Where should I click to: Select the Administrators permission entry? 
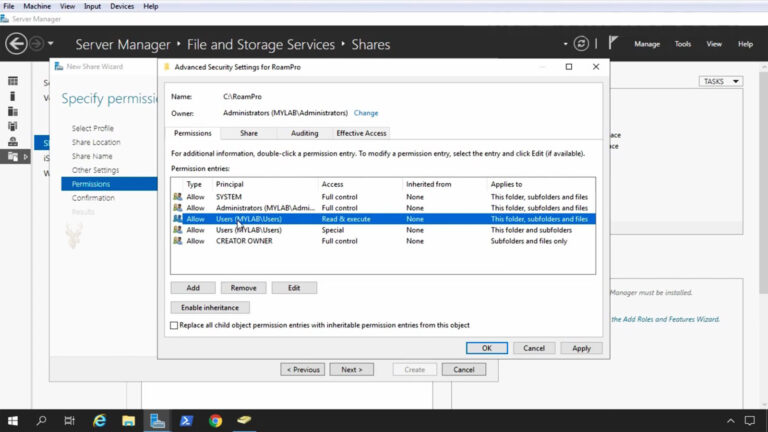(x=383, y=208)
